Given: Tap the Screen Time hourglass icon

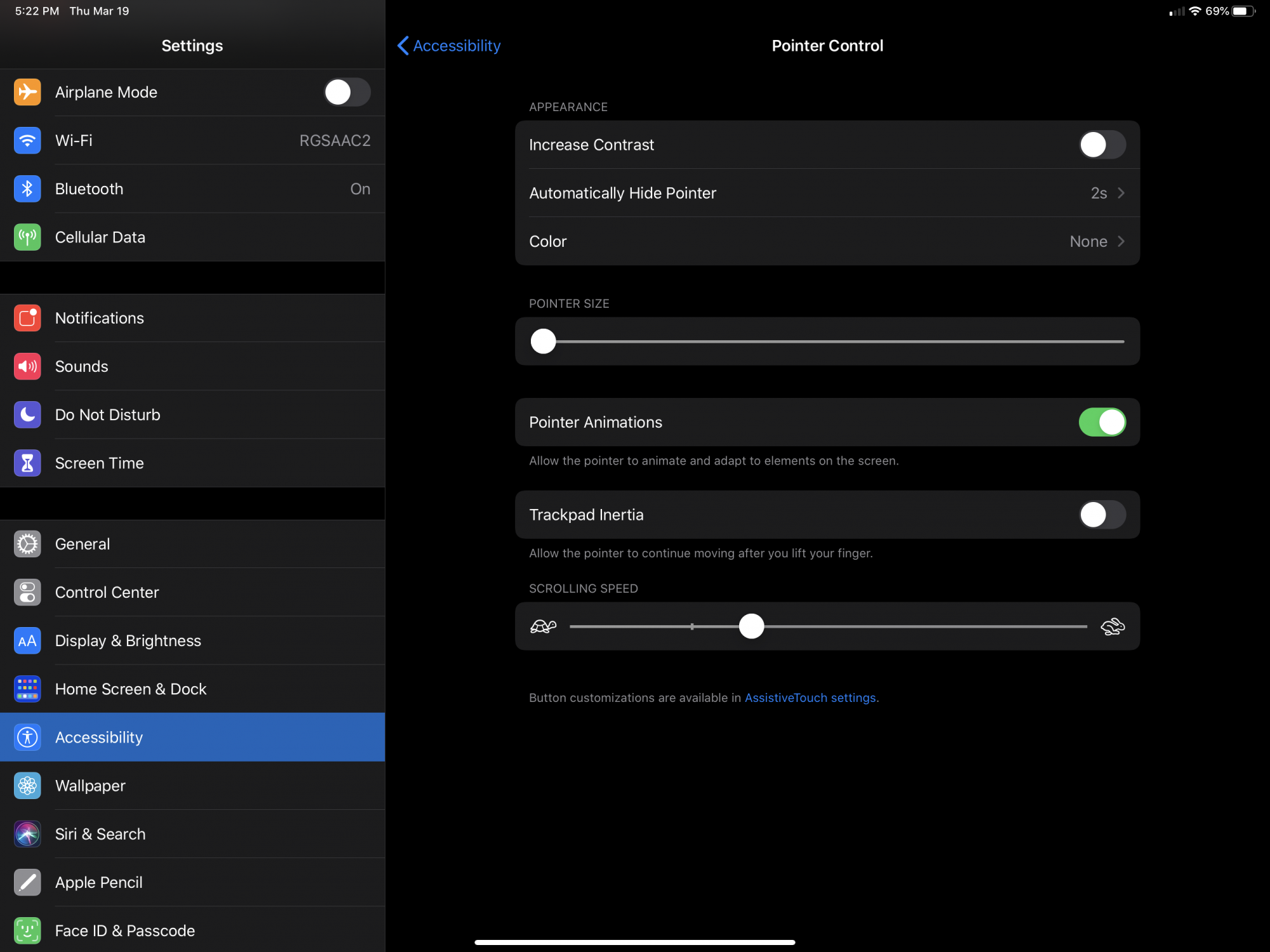Looking at the screenshot, I should click(x=27, y=463).
